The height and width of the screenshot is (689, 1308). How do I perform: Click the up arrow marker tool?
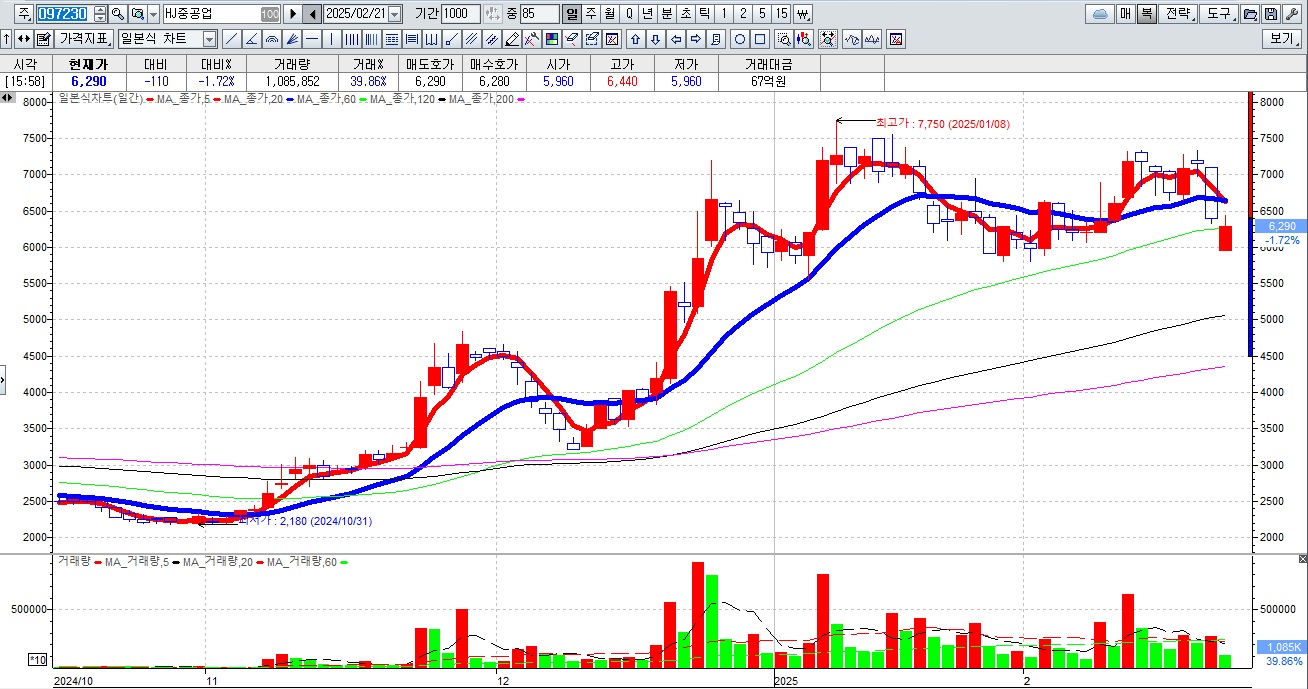pyautogui.click(x=635, y=39)
